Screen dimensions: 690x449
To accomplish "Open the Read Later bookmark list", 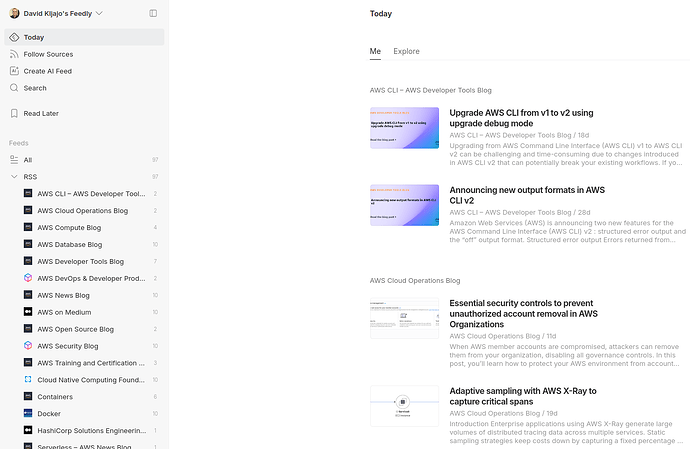I will coord(41,113).
